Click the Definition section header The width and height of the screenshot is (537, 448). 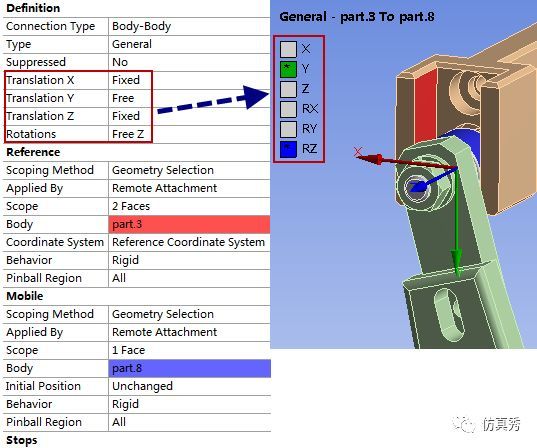33,8
